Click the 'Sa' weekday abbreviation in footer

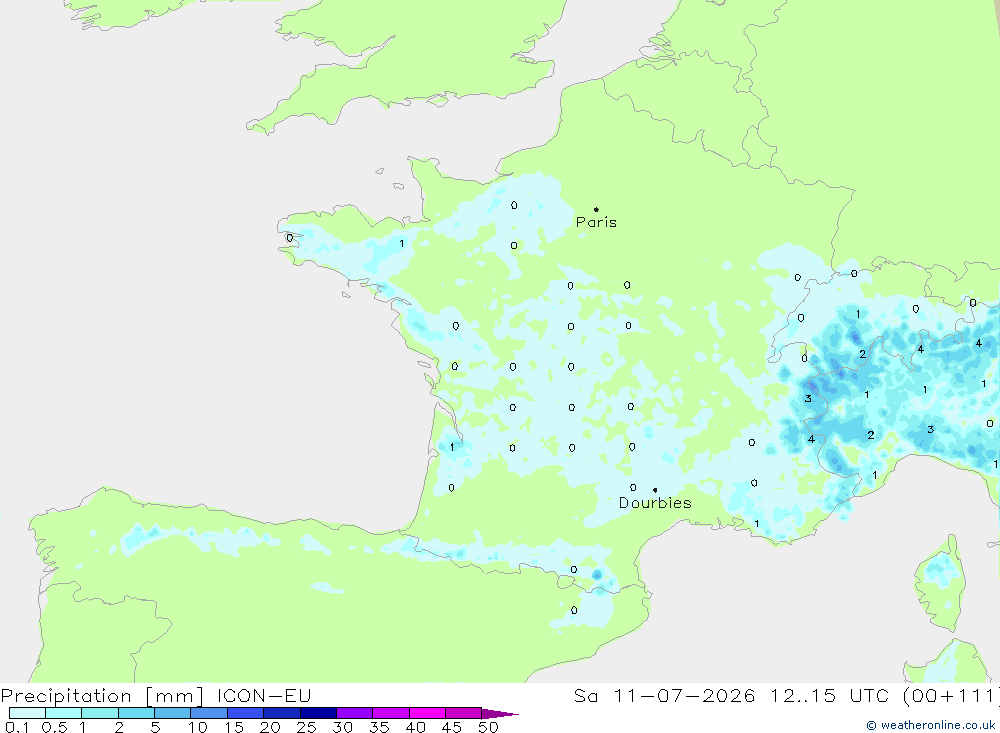[x=585, y=696]
